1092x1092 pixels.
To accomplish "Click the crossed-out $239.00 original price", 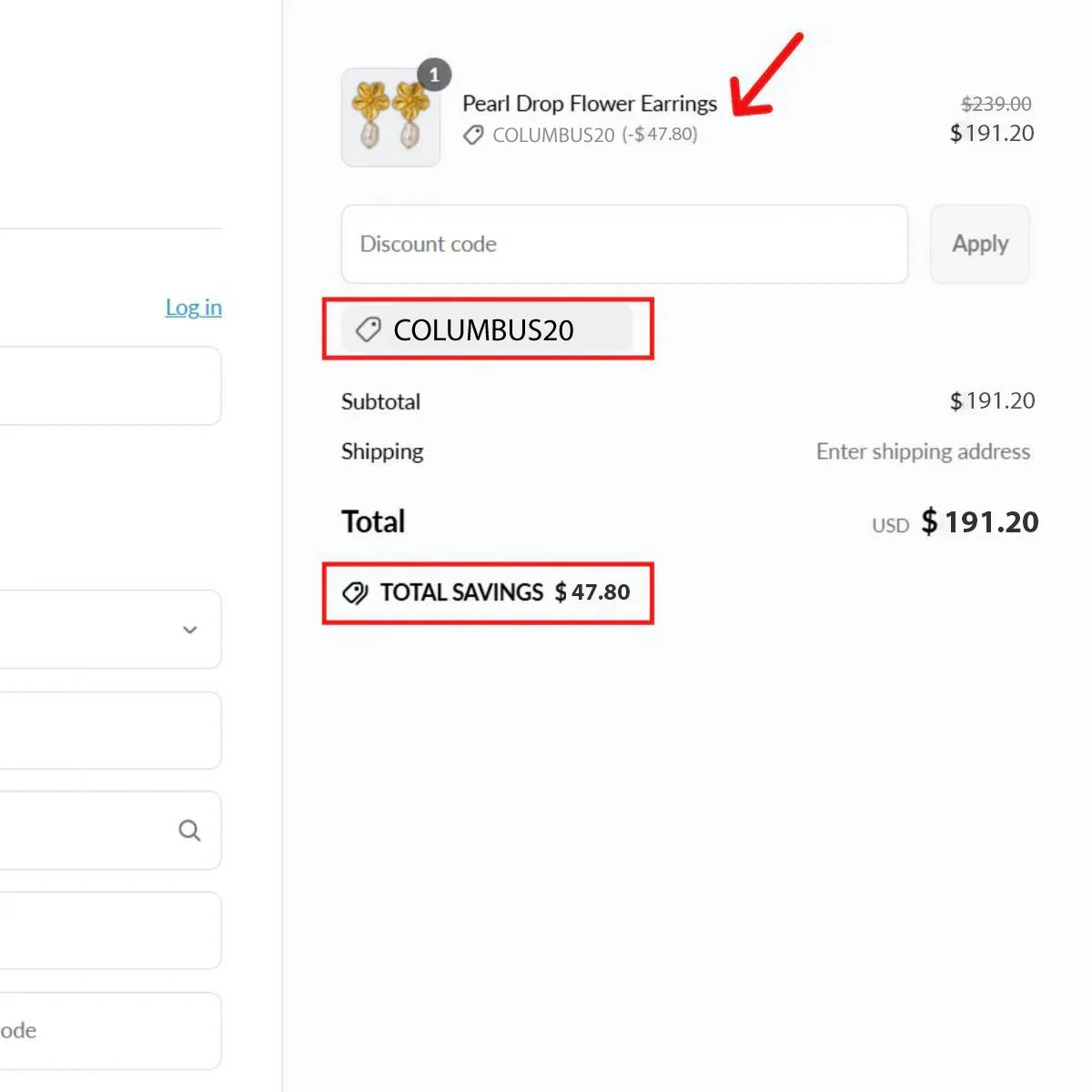I will click(x=996, y=104).
